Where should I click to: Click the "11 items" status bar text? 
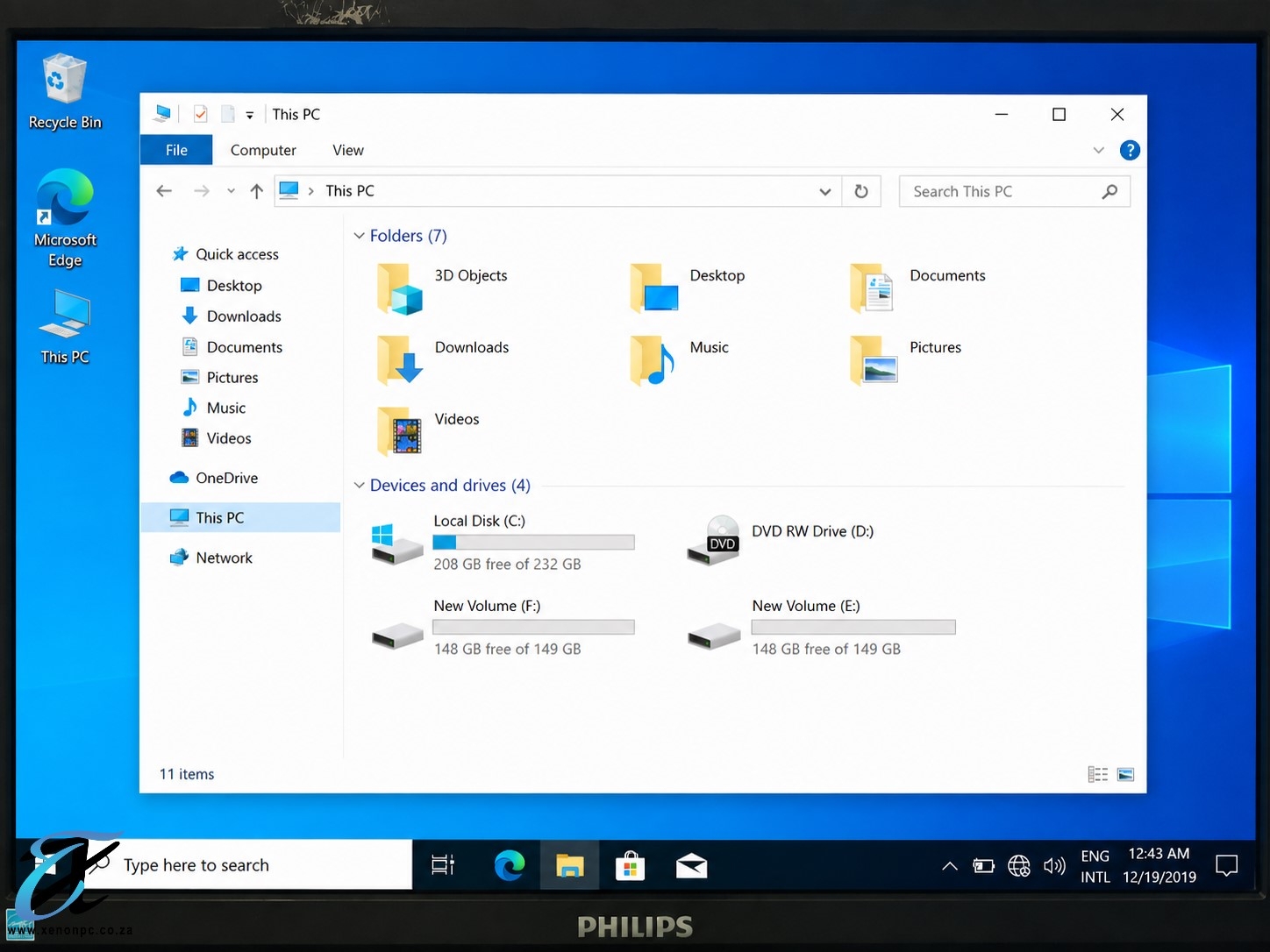pos(187,774)
